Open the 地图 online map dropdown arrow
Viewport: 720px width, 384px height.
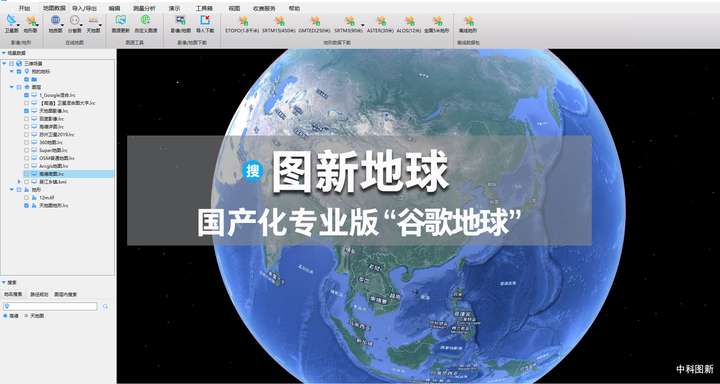click(62, 25)
